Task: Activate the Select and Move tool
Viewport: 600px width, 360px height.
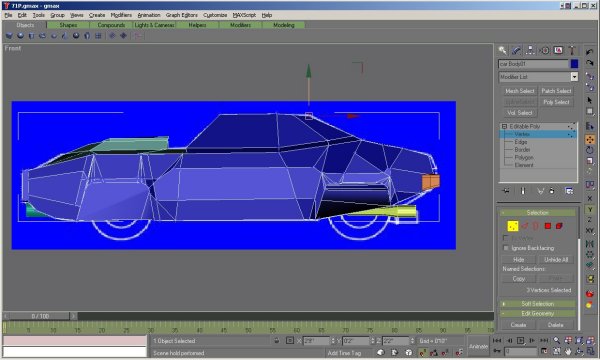Action: [x=590, y=140]
